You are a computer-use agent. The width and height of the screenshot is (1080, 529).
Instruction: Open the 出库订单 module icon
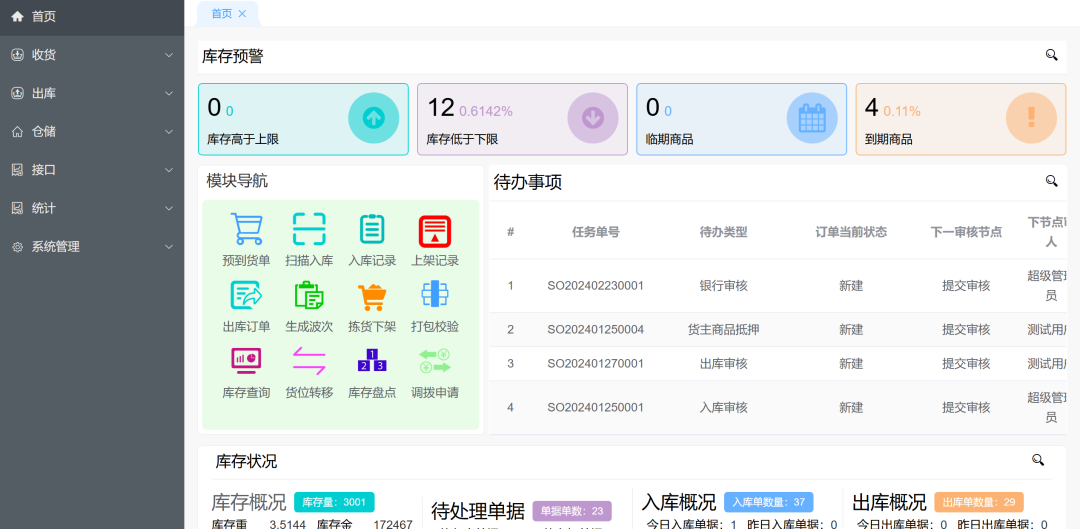coord(246,296)
